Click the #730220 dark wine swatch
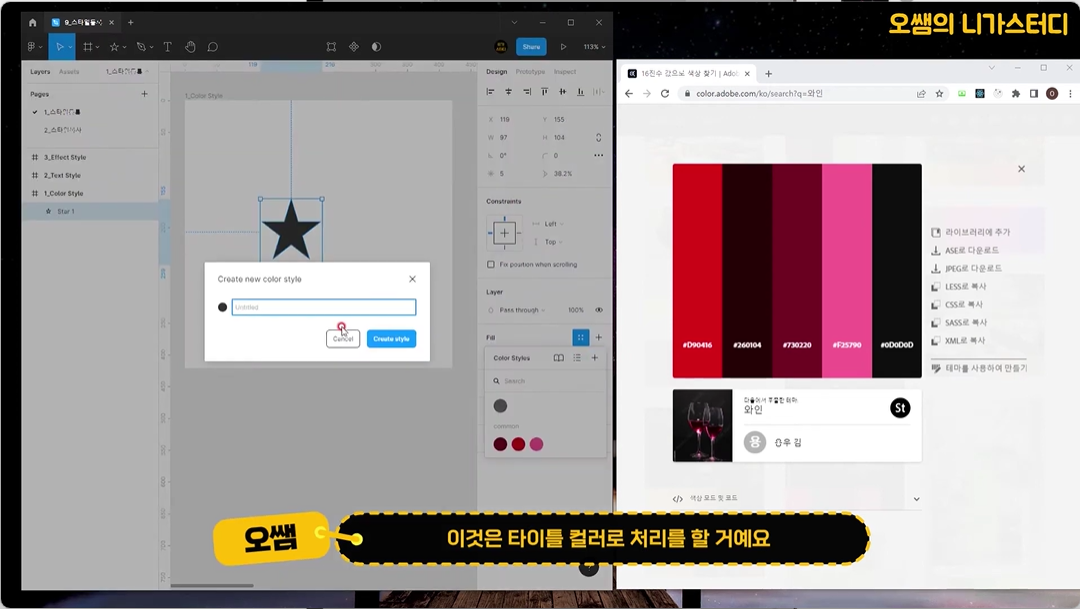The width and height of the screenshot is (1080, 609). 797,271
